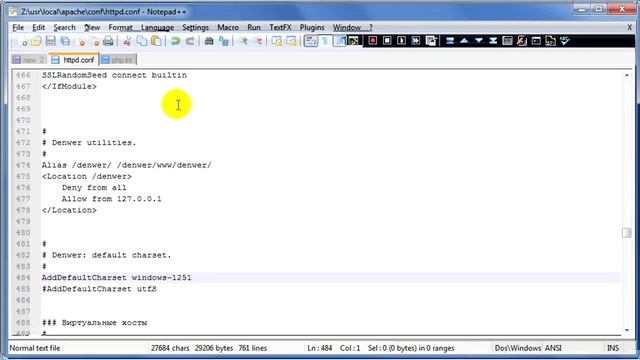Image resolution: width=640 pixels, height=360 pixels.
Task: Open the Macro menu
Action: (228, 27)
